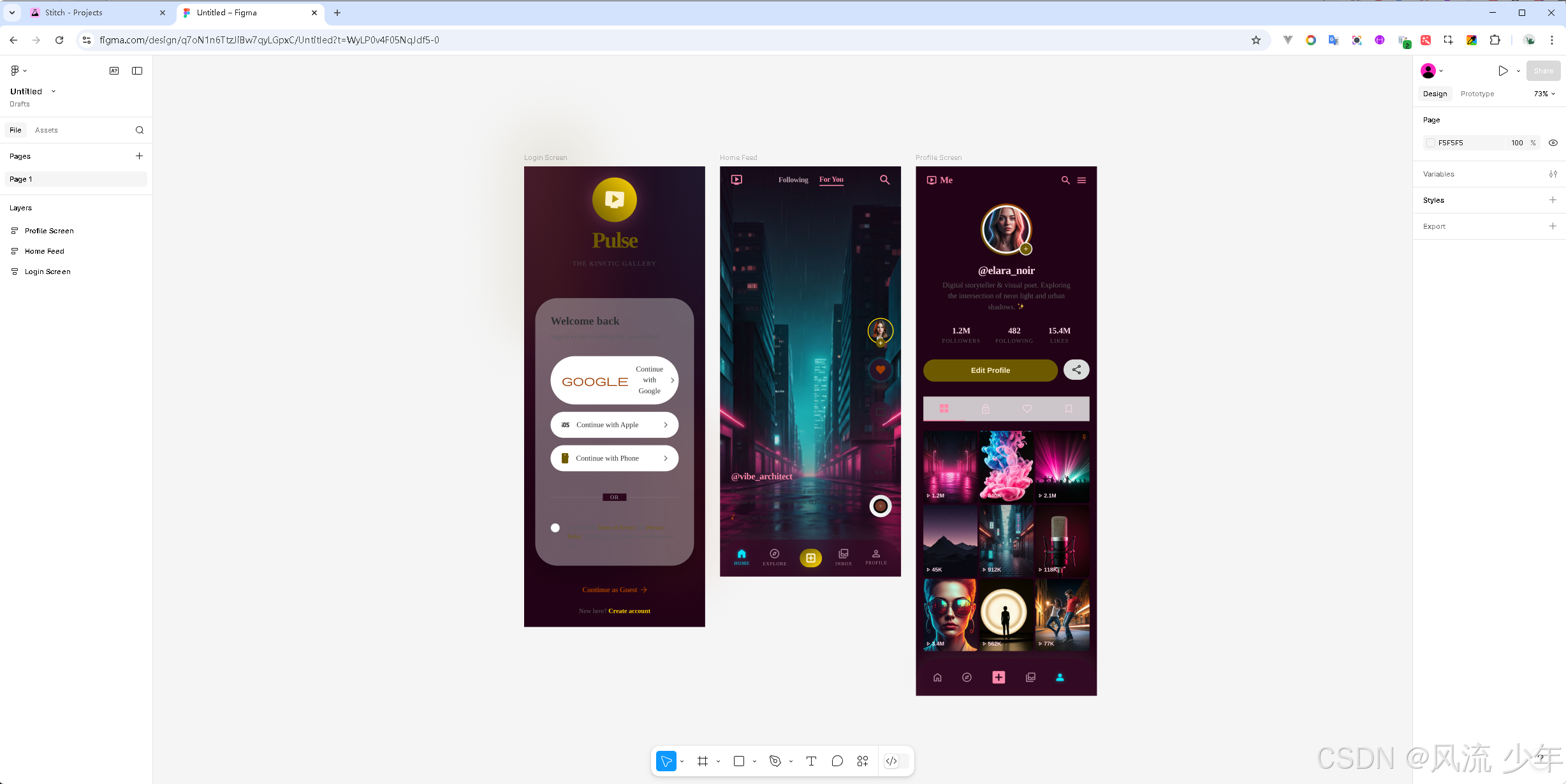Click the F5F5F5 page color swatch
Screen dimensions: 1566x784
pyautogui.click(x=1431, y=143)
